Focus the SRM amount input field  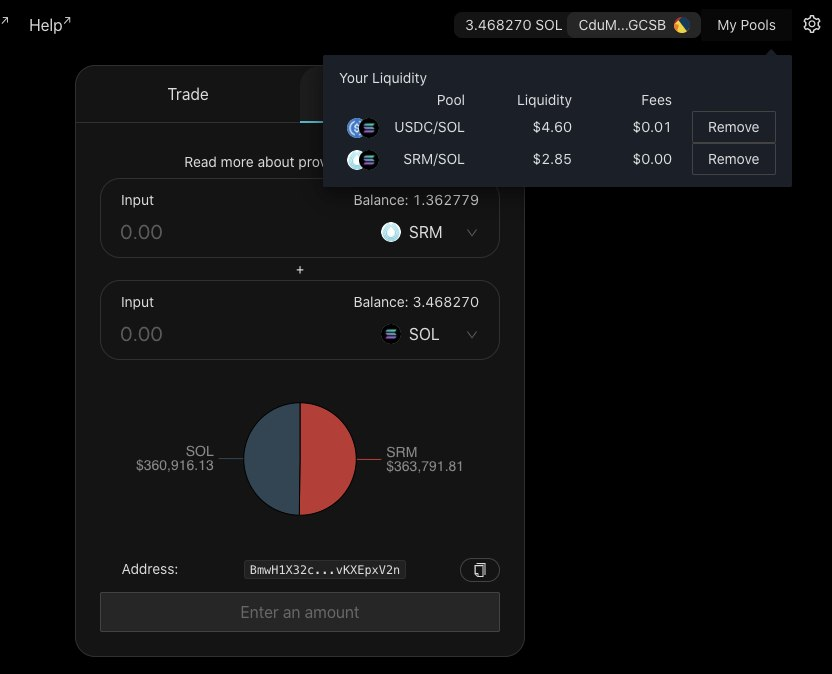141,232
